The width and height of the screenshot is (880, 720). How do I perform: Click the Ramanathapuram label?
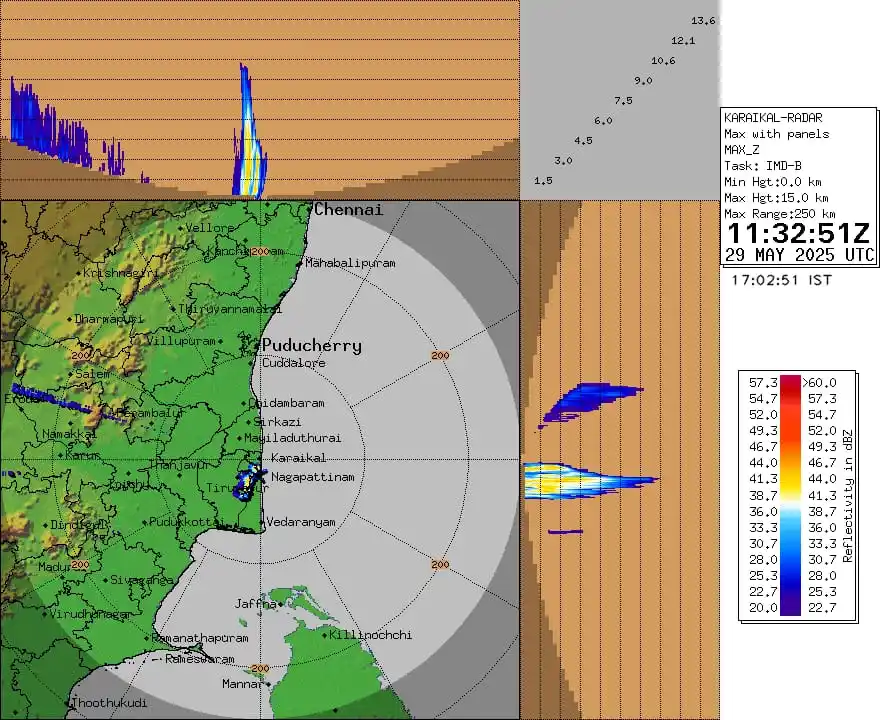pyautogui.click(x=200, y=638)
